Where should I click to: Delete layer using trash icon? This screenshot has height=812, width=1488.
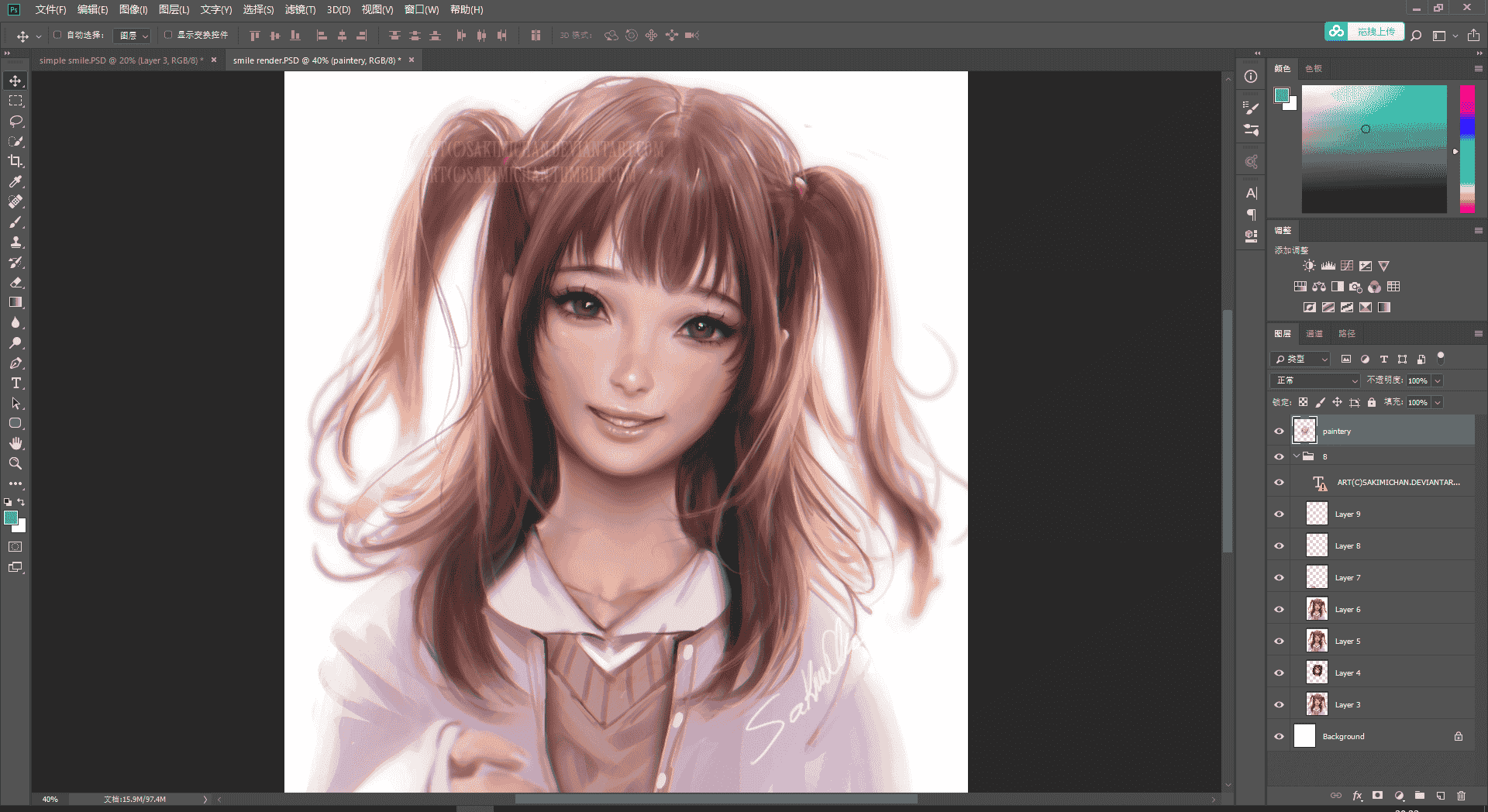coord(1461,796)
